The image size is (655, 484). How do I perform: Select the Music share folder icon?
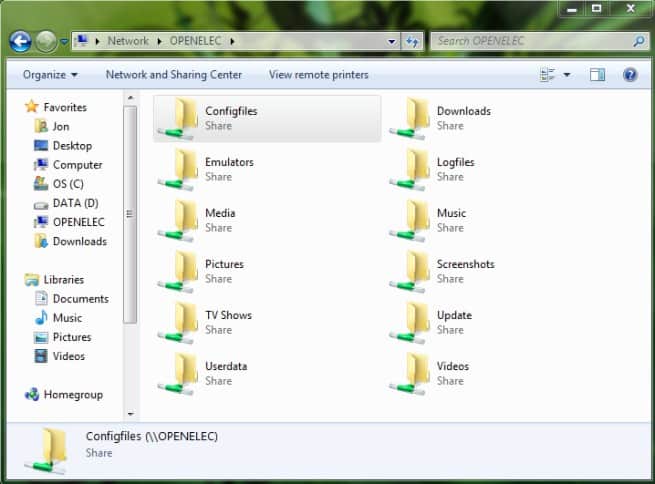pos(409,220)
